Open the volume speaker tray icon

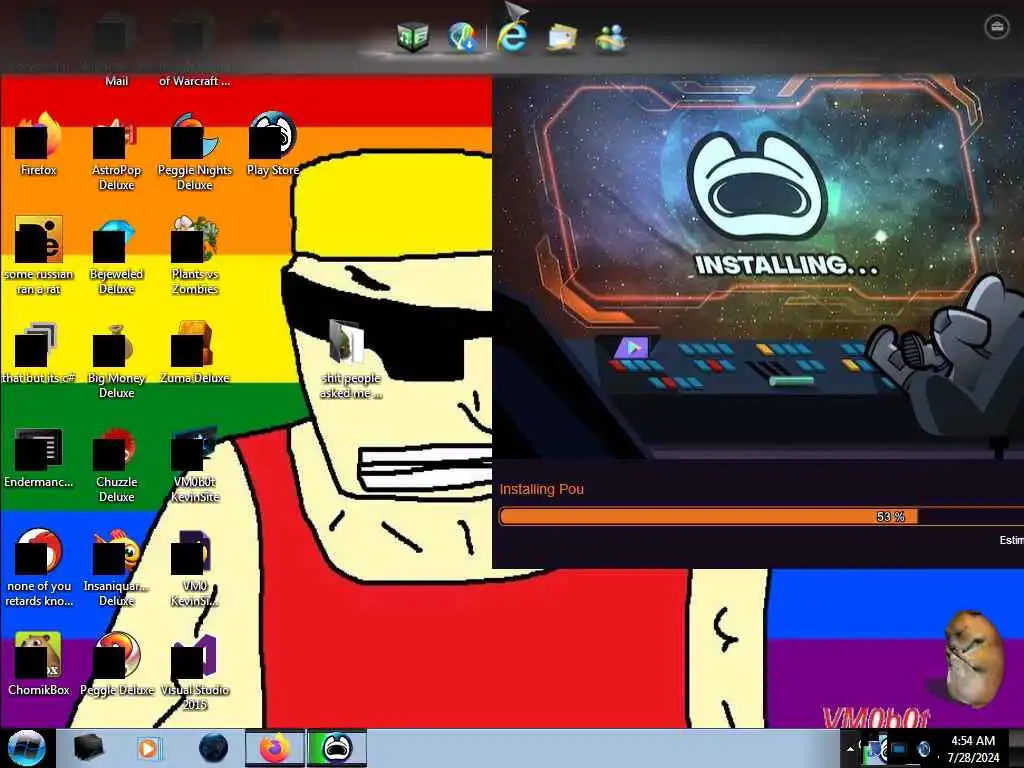[923, 749]
